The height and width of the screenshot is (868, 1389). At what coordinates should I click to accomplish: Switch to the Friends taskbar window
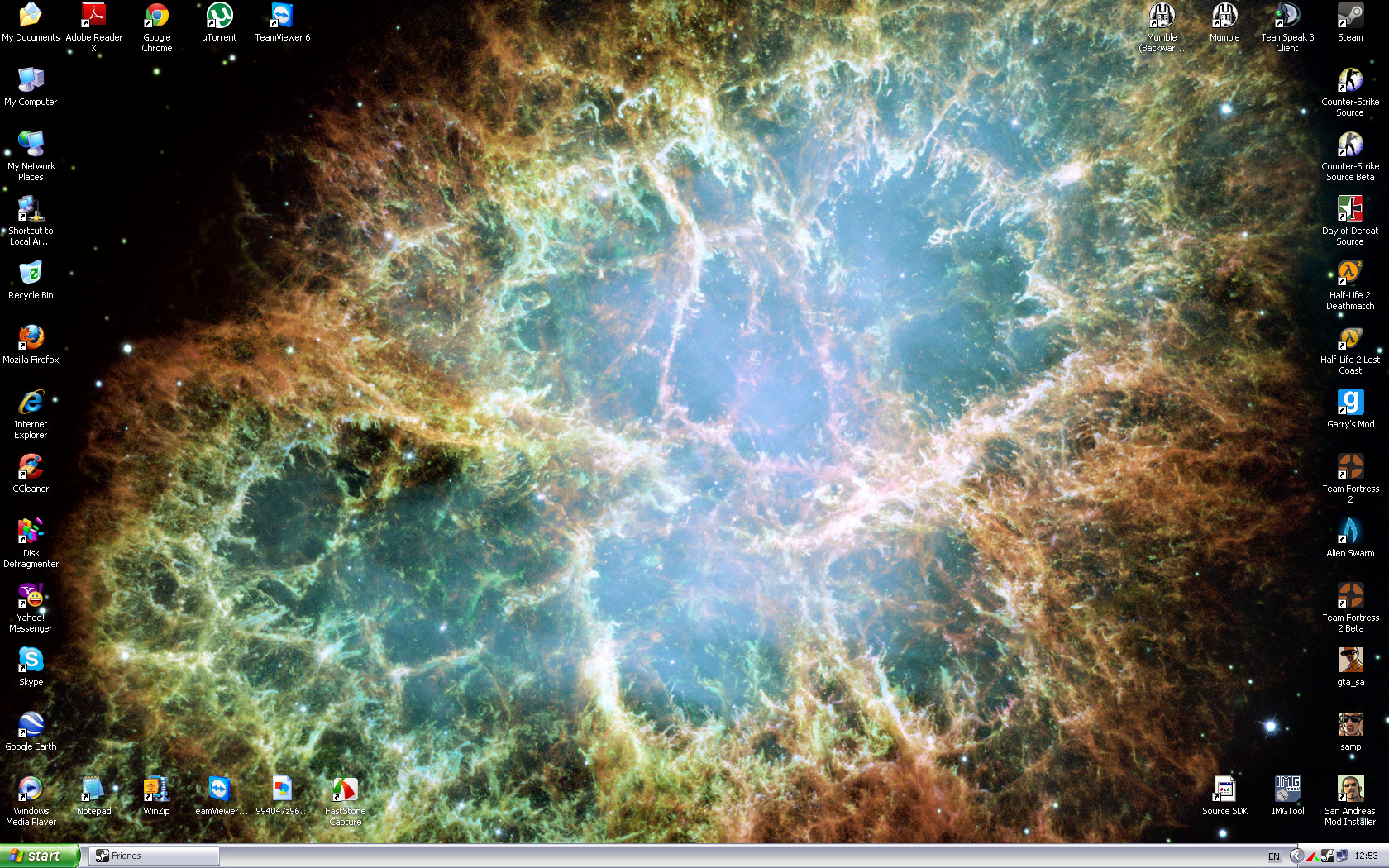click(x=154, y=856)
